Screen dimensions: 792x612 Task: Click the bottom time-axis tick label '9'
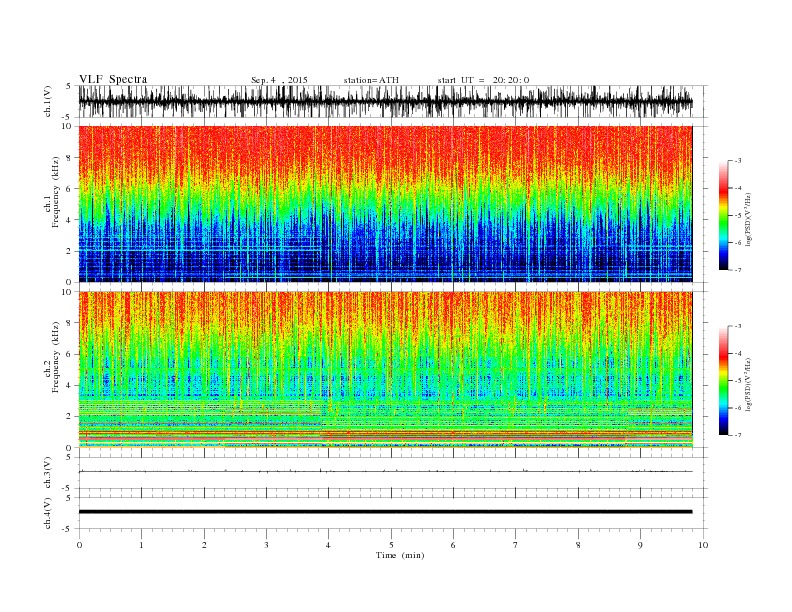640,545
